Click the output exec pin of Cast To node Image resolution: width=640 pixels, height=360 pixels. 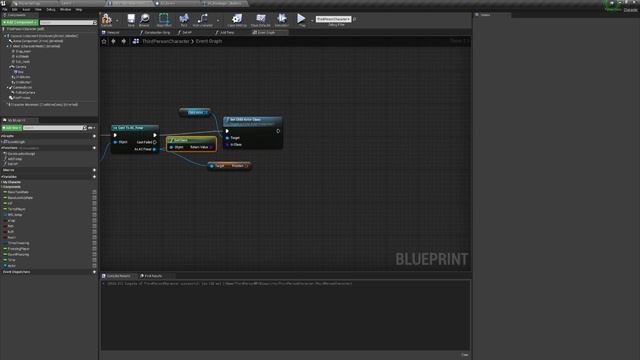click(x=155, y=135)
